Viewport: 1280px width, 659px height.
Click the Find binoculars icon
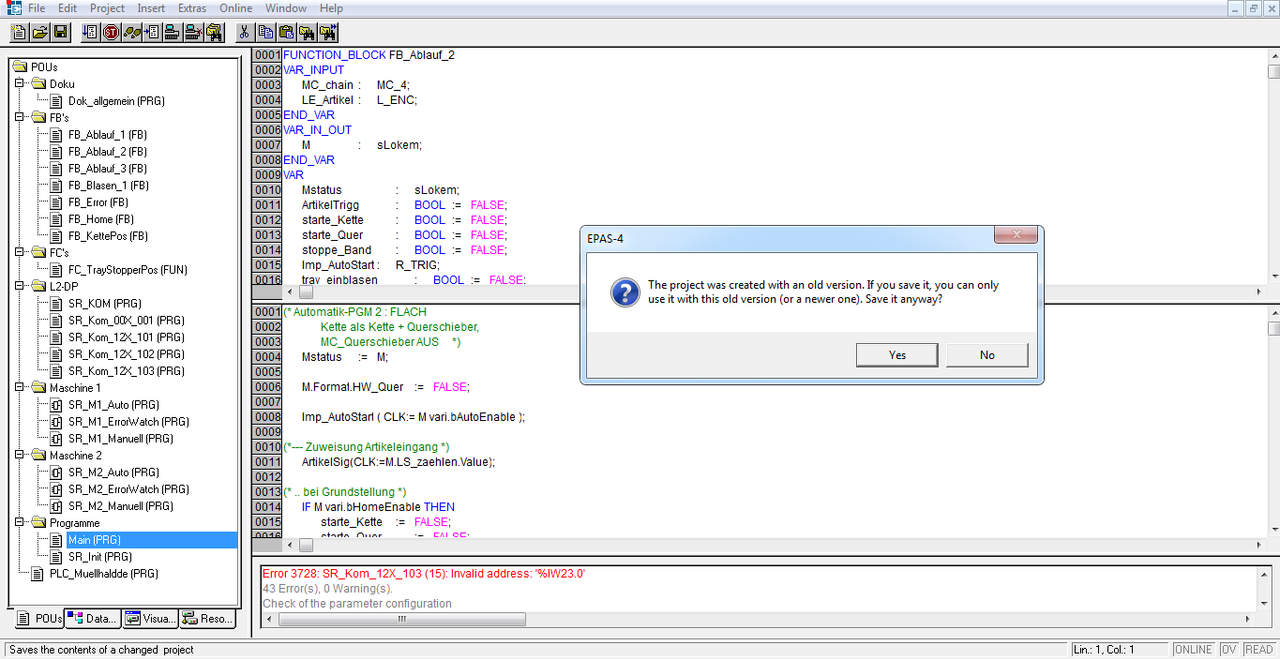click(x=307, y=32)
